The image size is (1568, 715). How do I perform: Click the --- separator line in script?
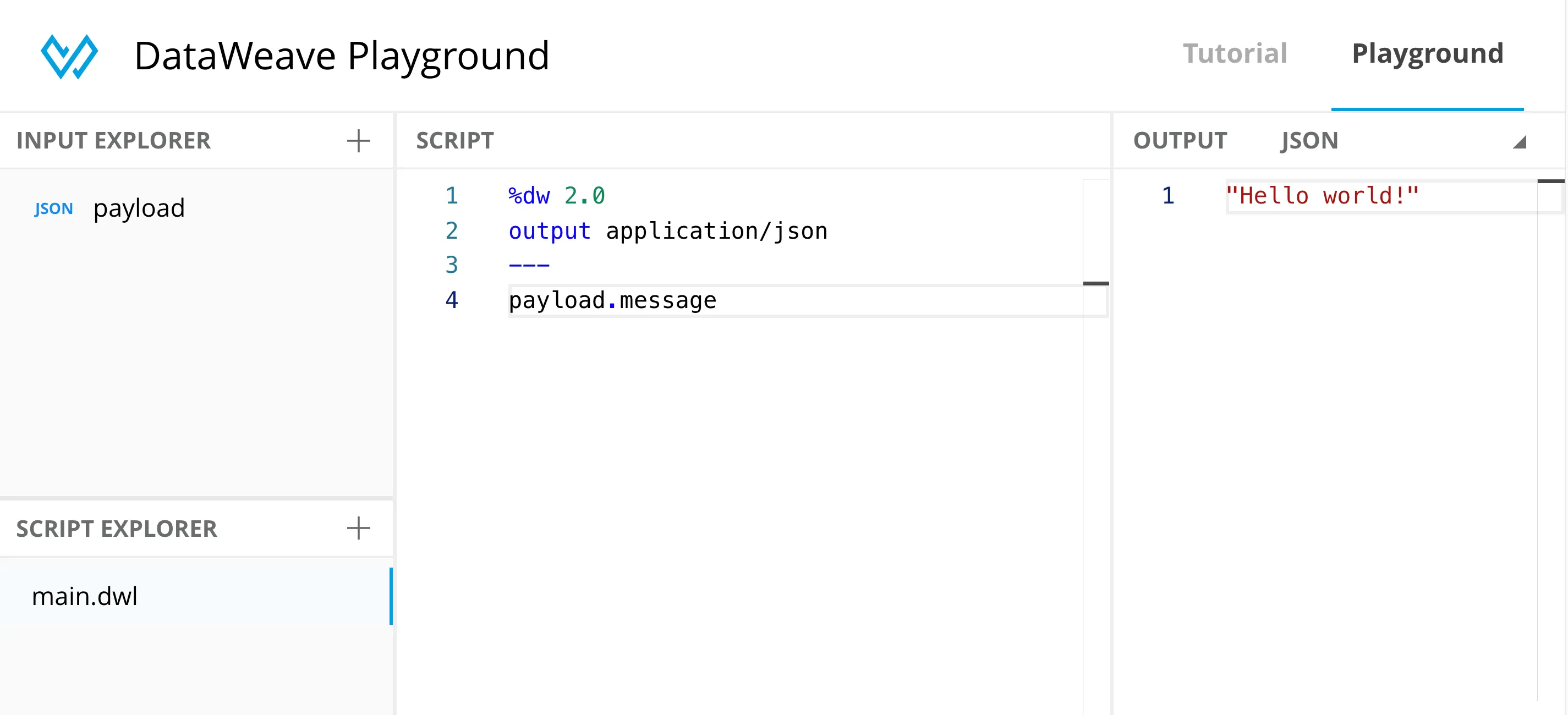(529, 265)
